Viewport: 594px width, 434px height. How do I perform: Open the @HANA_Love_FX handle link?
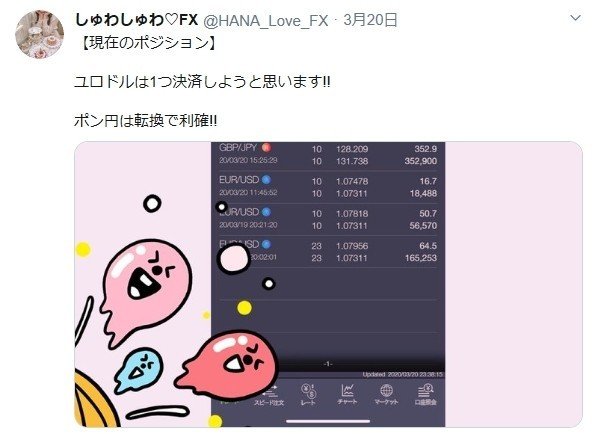(266, 20)
